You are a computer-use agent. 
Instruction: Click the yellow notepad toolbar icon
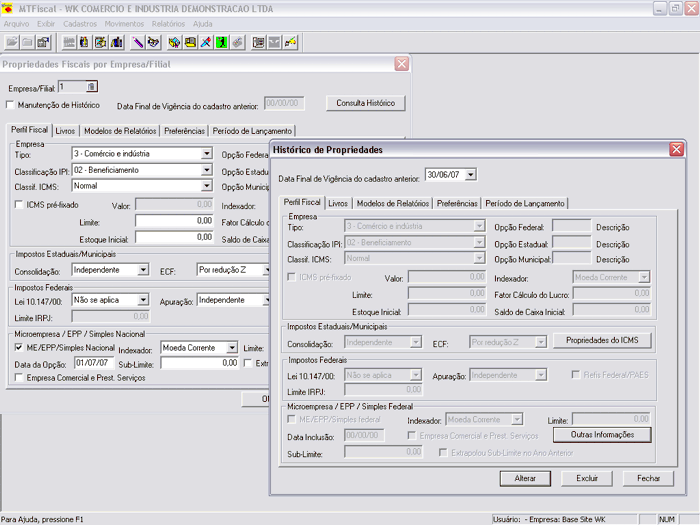(x=189, y=42)
